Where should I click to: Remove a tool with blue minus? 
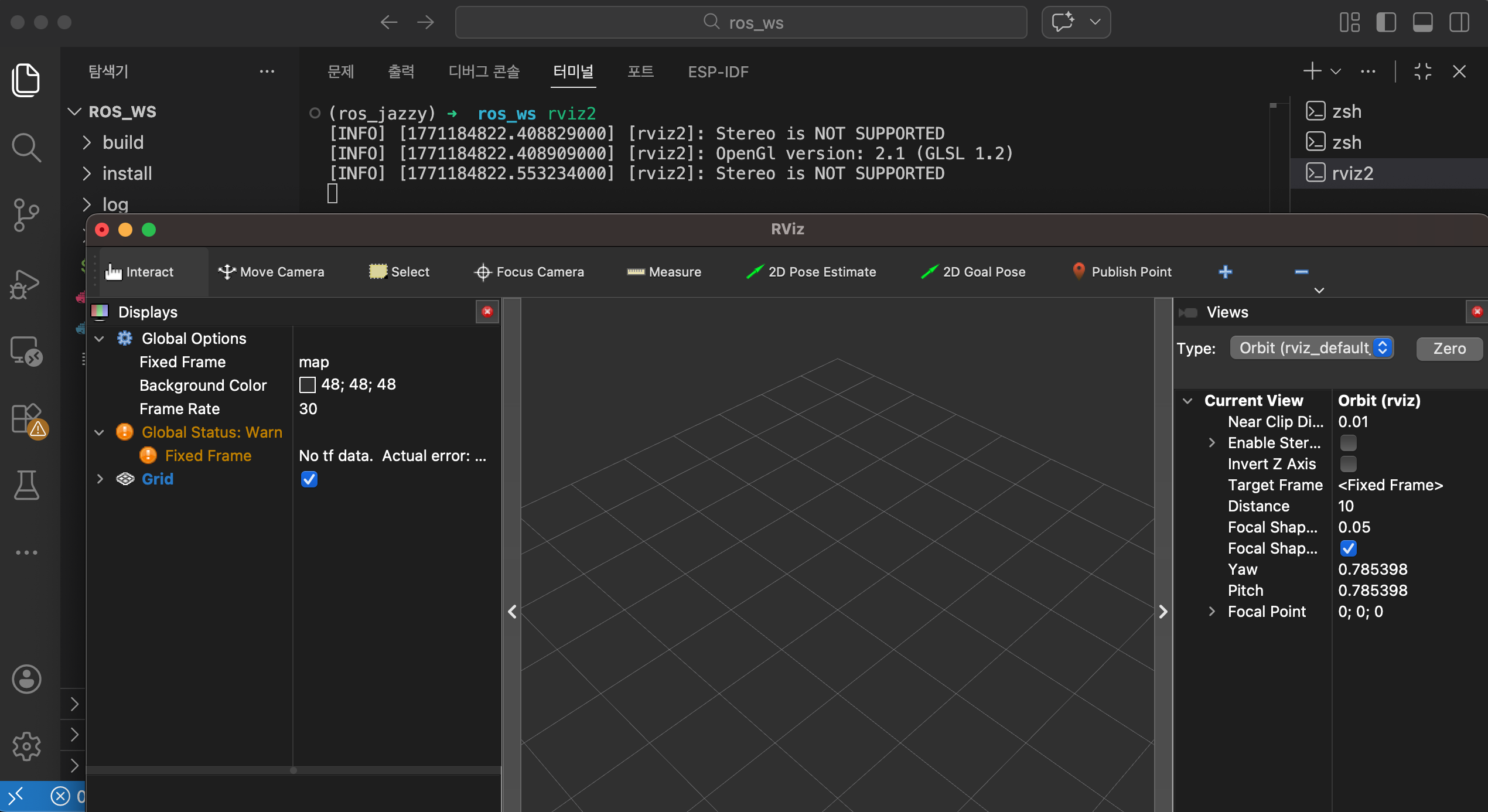click(1301, 272)
